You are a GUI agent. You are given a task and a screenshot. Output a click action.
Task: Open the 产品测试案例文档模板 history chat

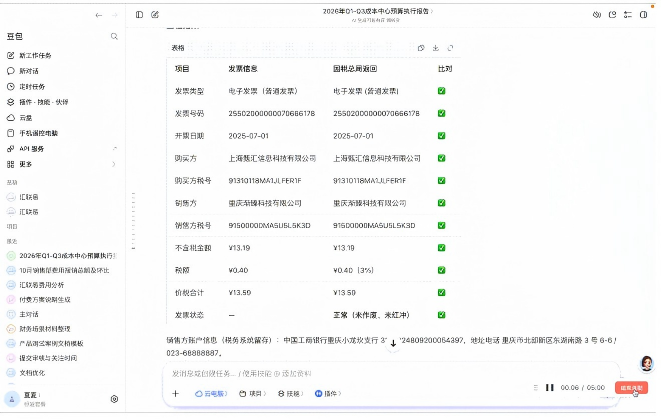[45, 344]
